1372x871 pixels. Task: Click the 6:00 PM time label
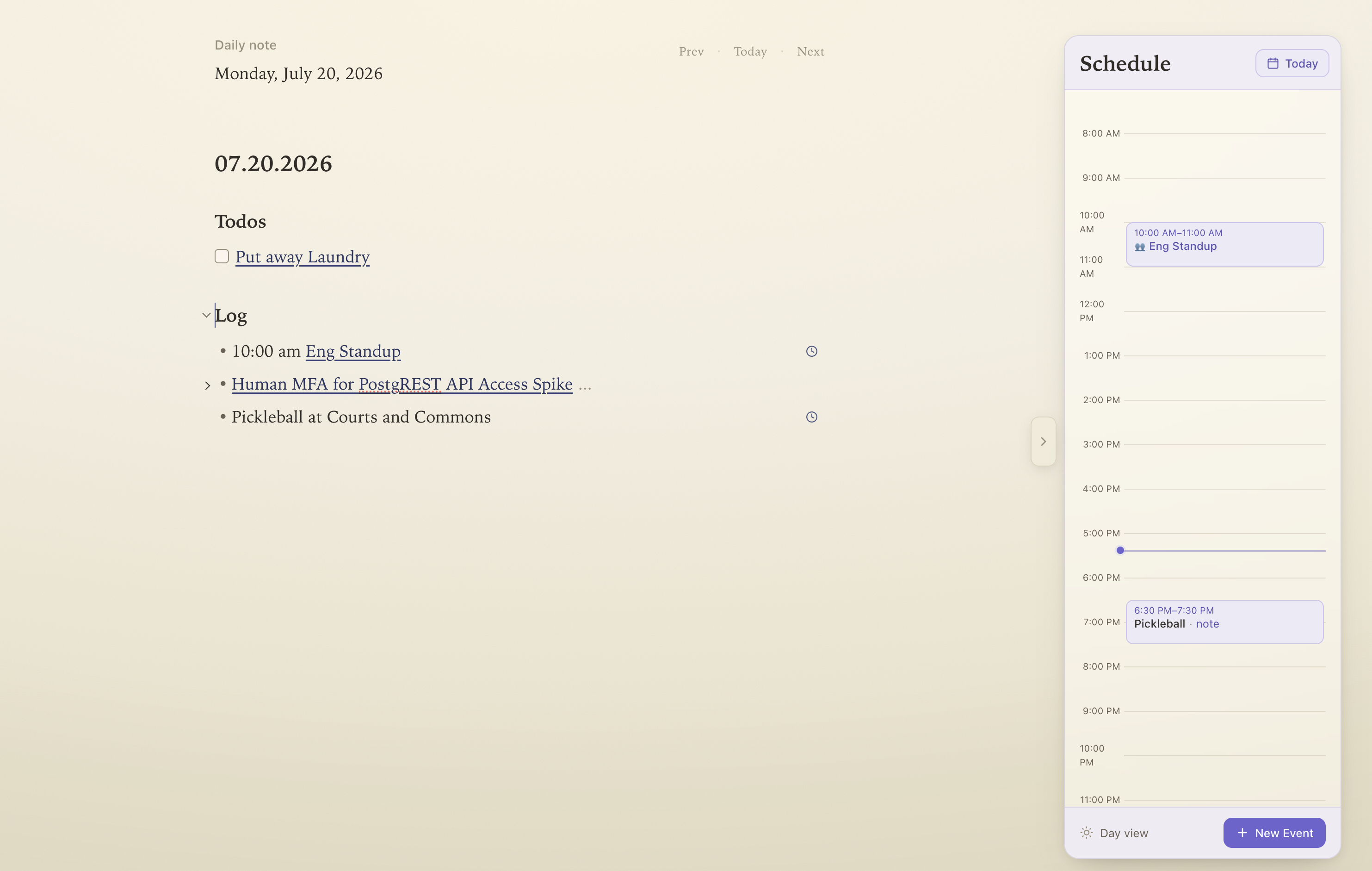tap(1101, 578)
